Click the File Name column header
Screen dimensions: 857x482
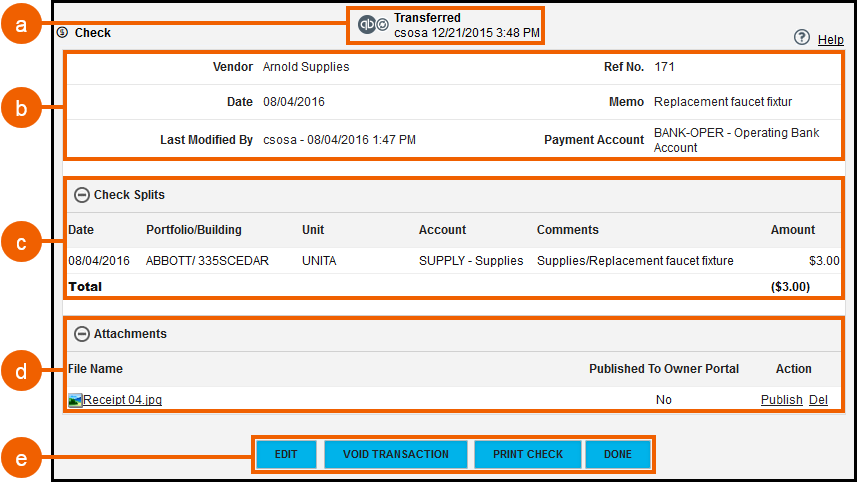click(x=95, y=369)
